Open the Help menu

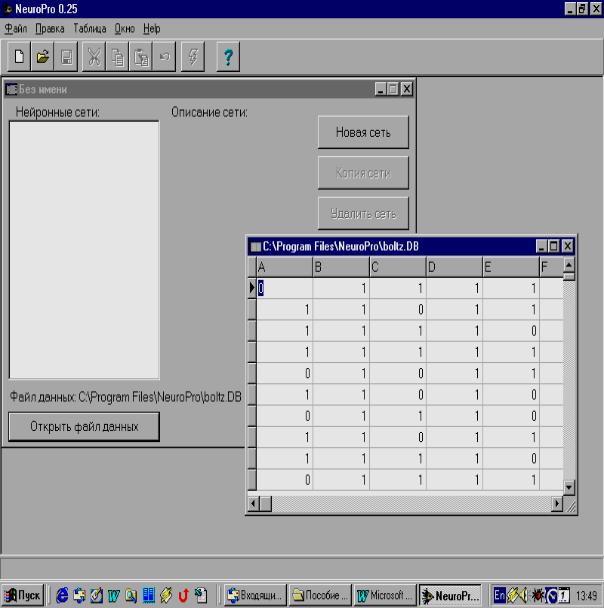coord(152,29)
